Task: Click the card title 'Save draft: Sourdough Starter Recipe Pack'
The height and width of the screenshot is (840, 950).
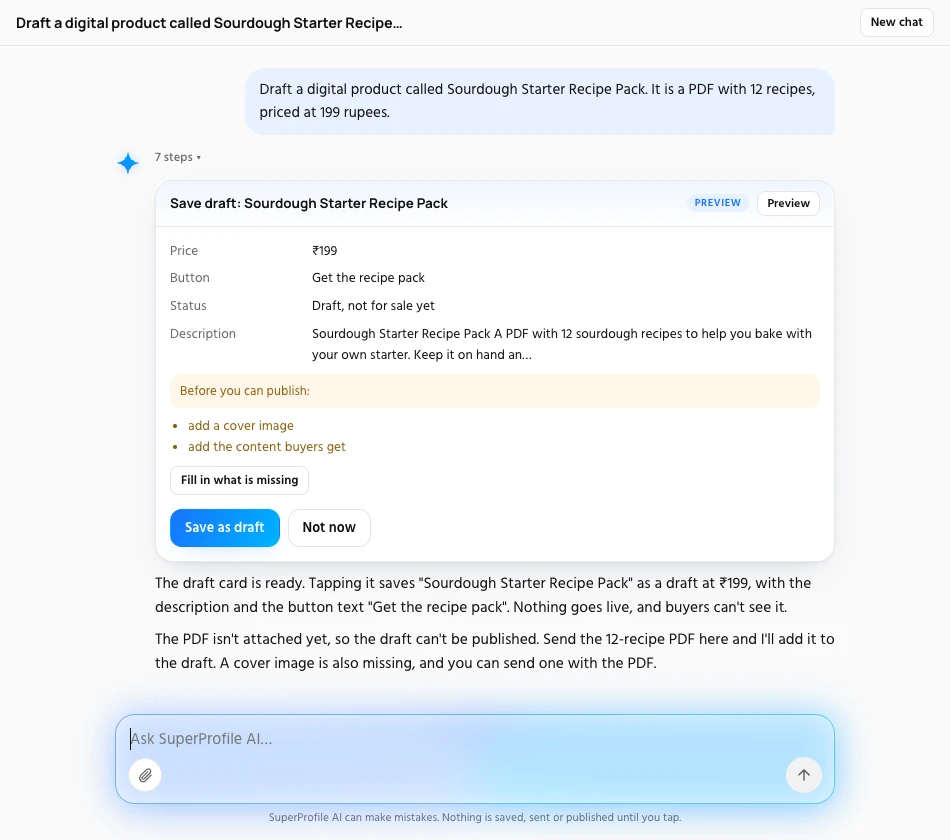Action: click(309, 203)
